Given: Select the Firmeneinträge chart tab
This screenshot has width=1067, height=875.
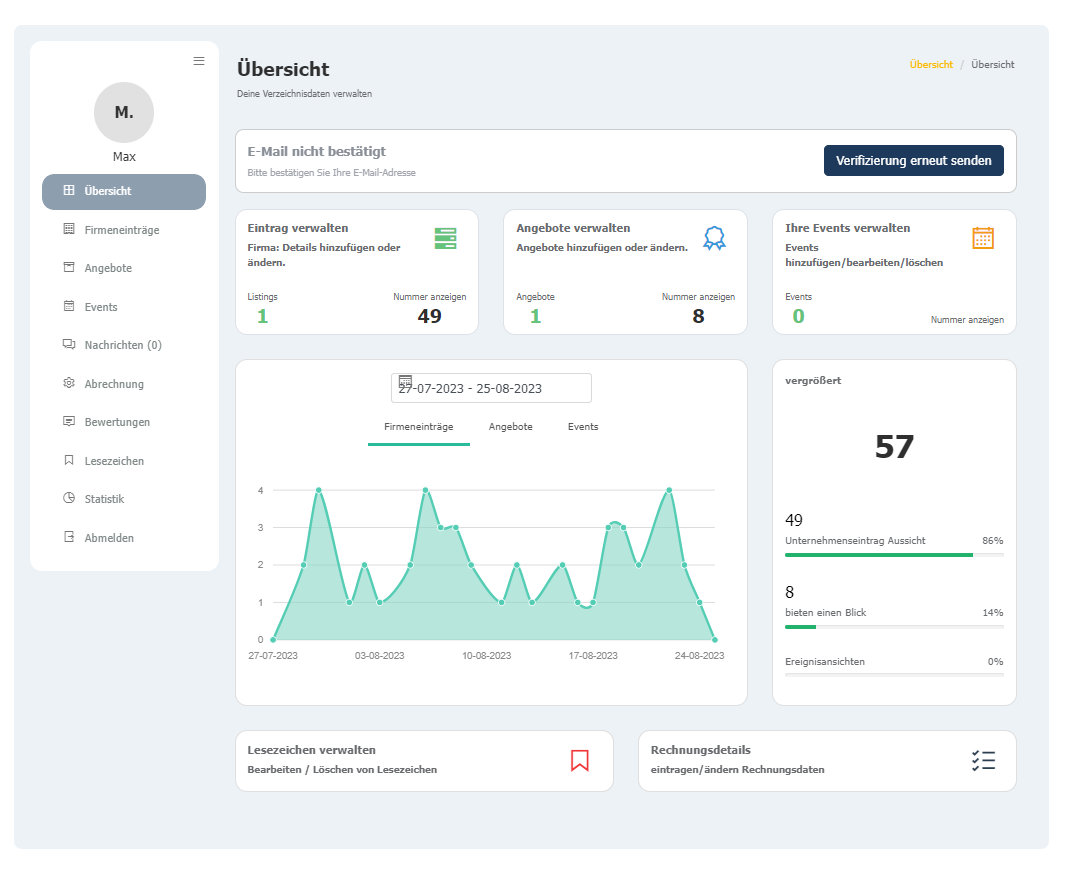Looking at the screenshot, I should click(x=418, y=427).
